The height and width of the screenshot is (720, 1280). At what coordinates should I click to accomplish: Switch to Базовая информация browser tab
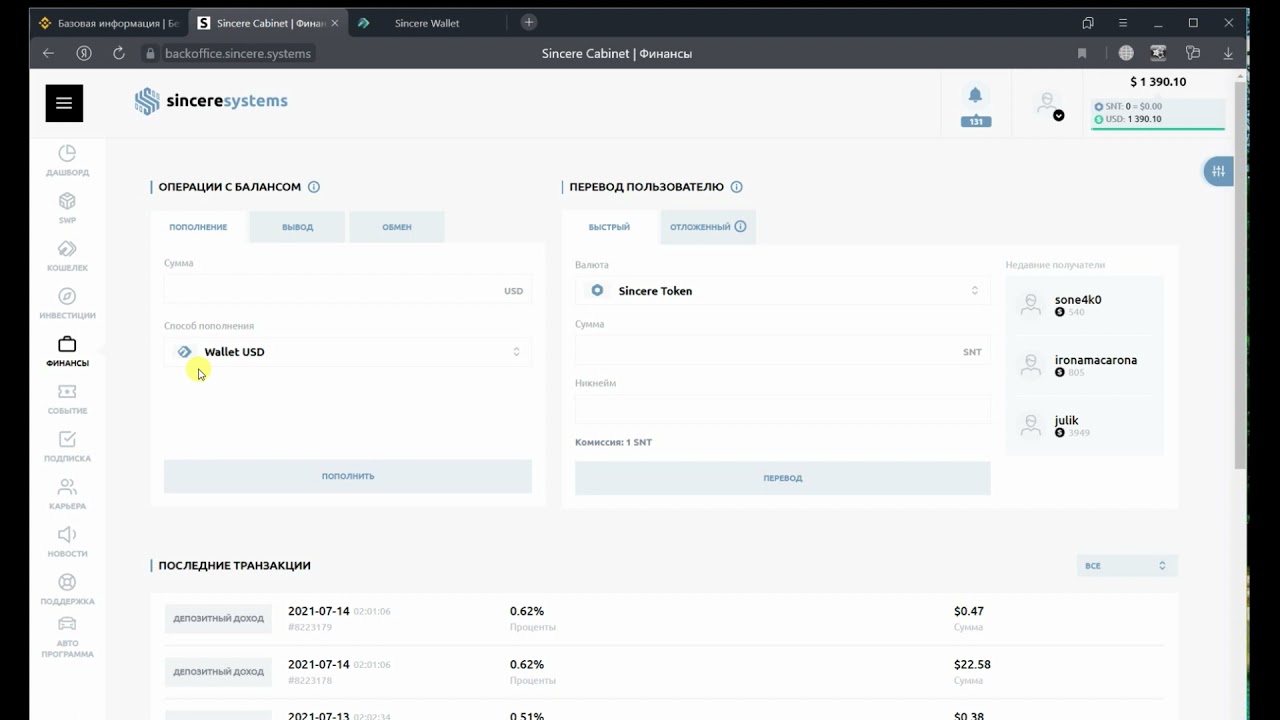click(x=109, y=23)
